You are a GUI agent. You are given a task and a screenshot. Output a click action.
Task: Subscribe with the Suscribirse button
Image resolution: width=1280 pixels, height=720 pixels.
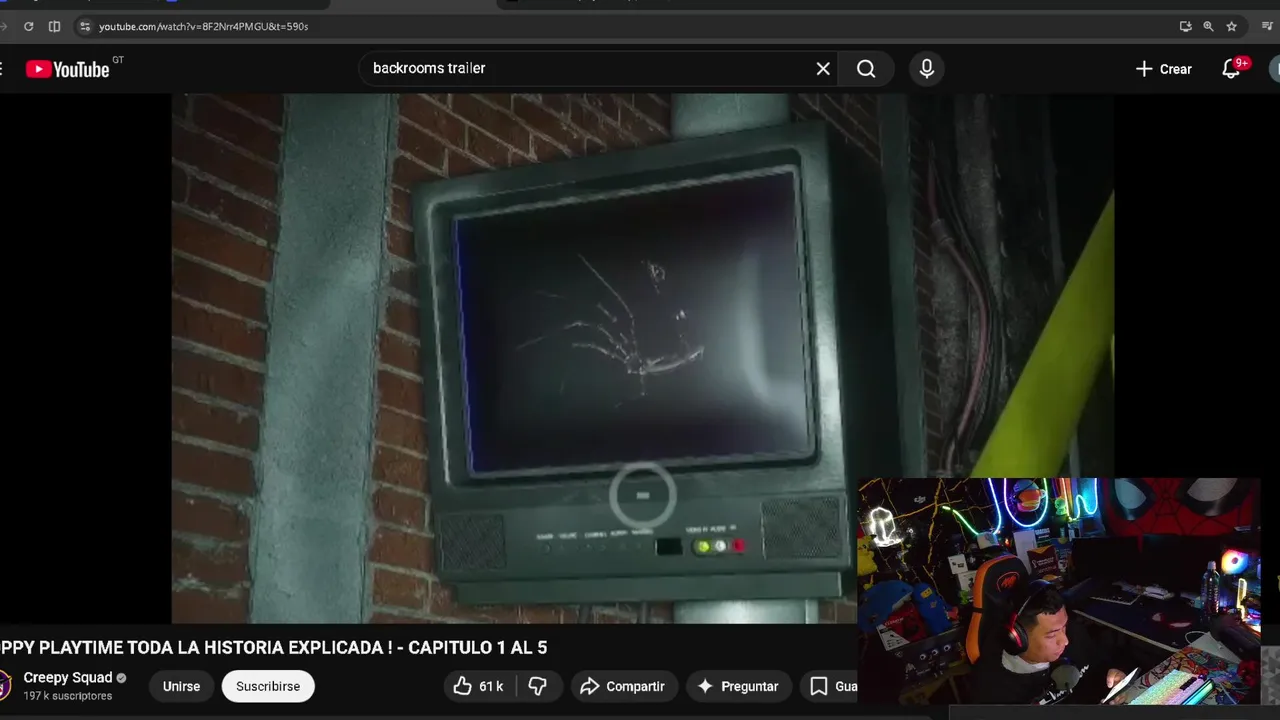click(268, 686)
